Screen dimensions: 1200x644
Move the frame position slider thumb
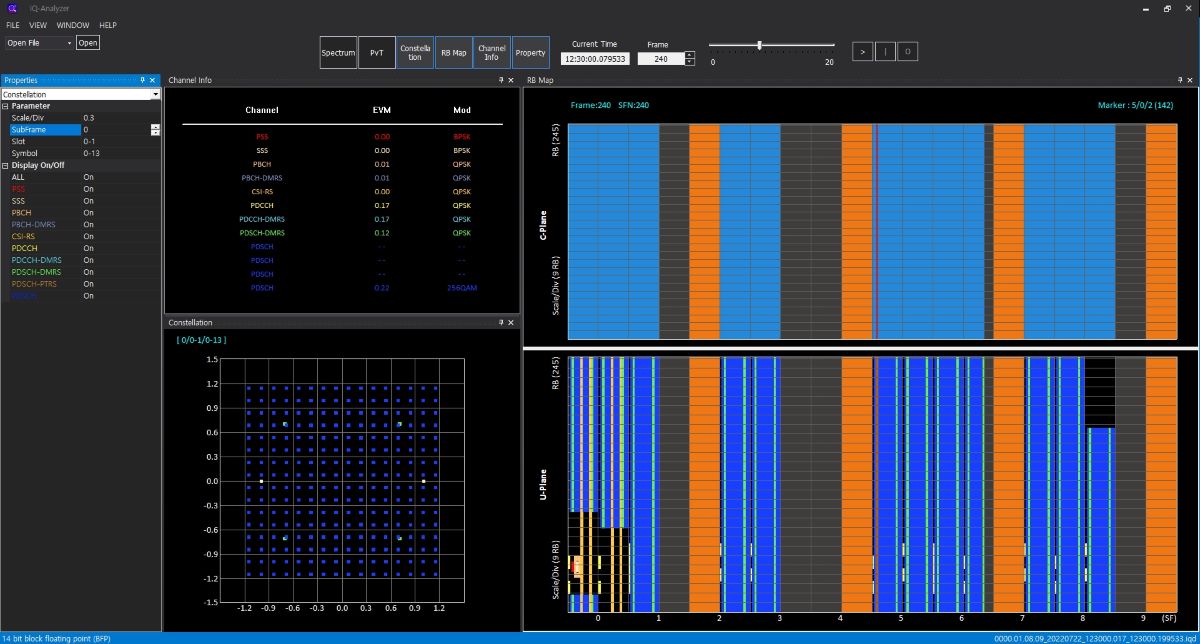click(x=760, y=45)
